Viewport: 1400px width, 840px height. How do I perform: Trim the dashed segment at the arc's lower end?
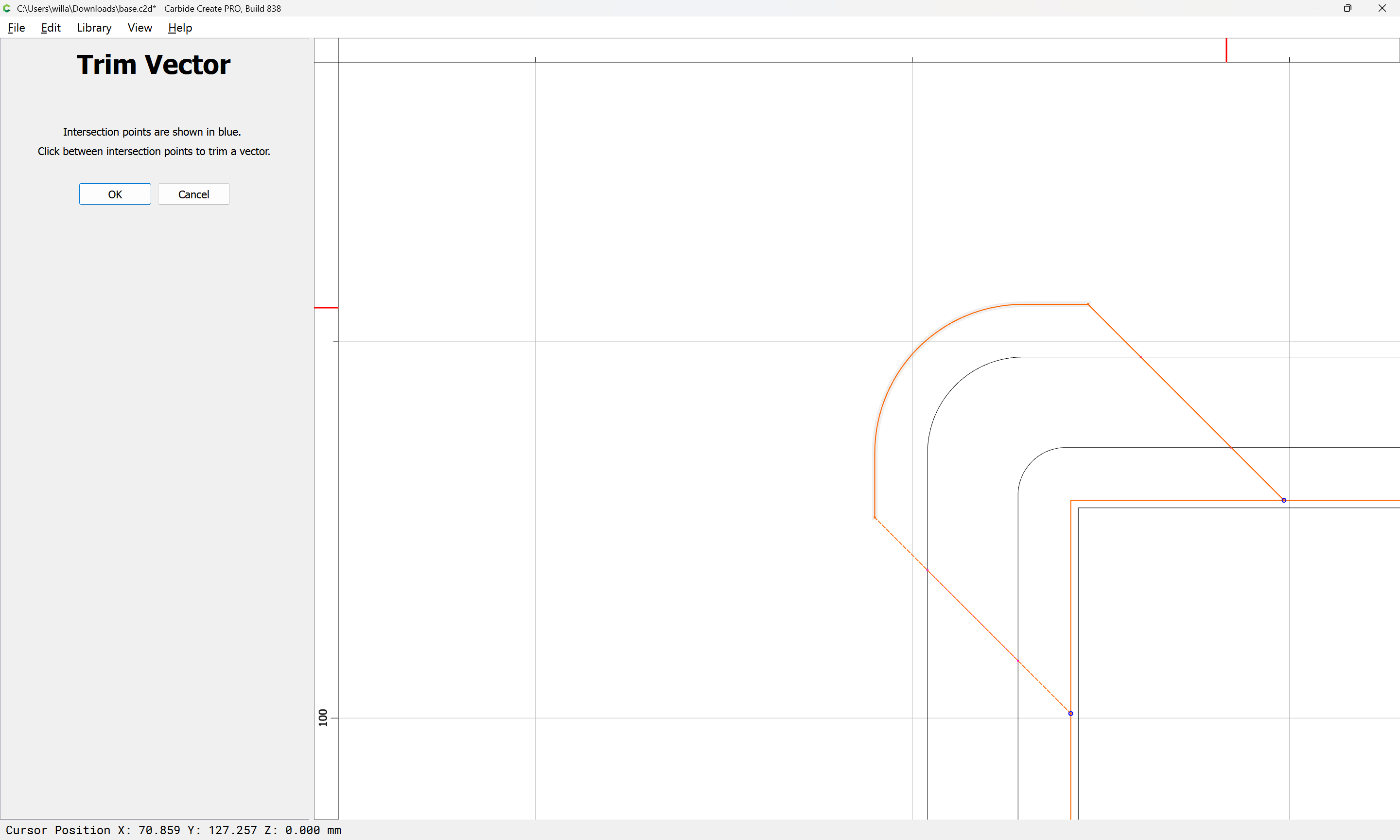point(901,544)
